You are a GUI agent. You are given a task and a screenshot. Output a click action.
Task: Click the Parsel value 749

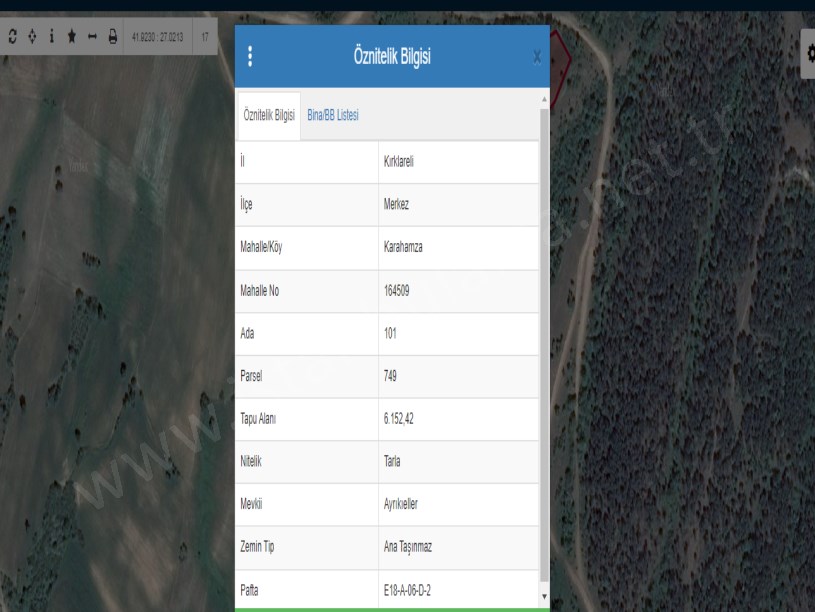(391, 376)
